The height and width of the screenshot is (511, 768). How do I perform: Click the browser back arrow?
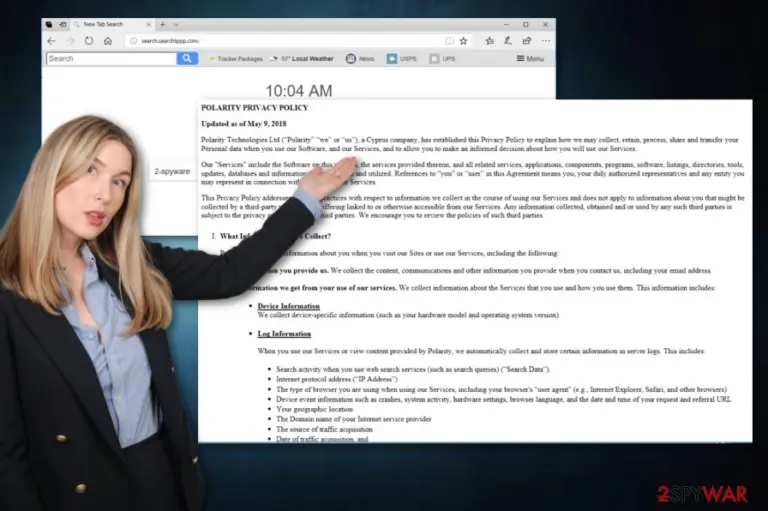51,41
